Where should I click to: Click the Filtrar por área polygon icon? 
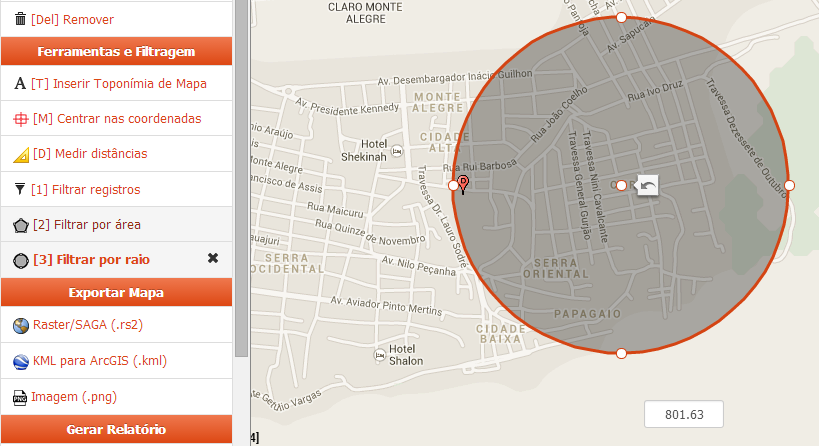tap(20, 224)
